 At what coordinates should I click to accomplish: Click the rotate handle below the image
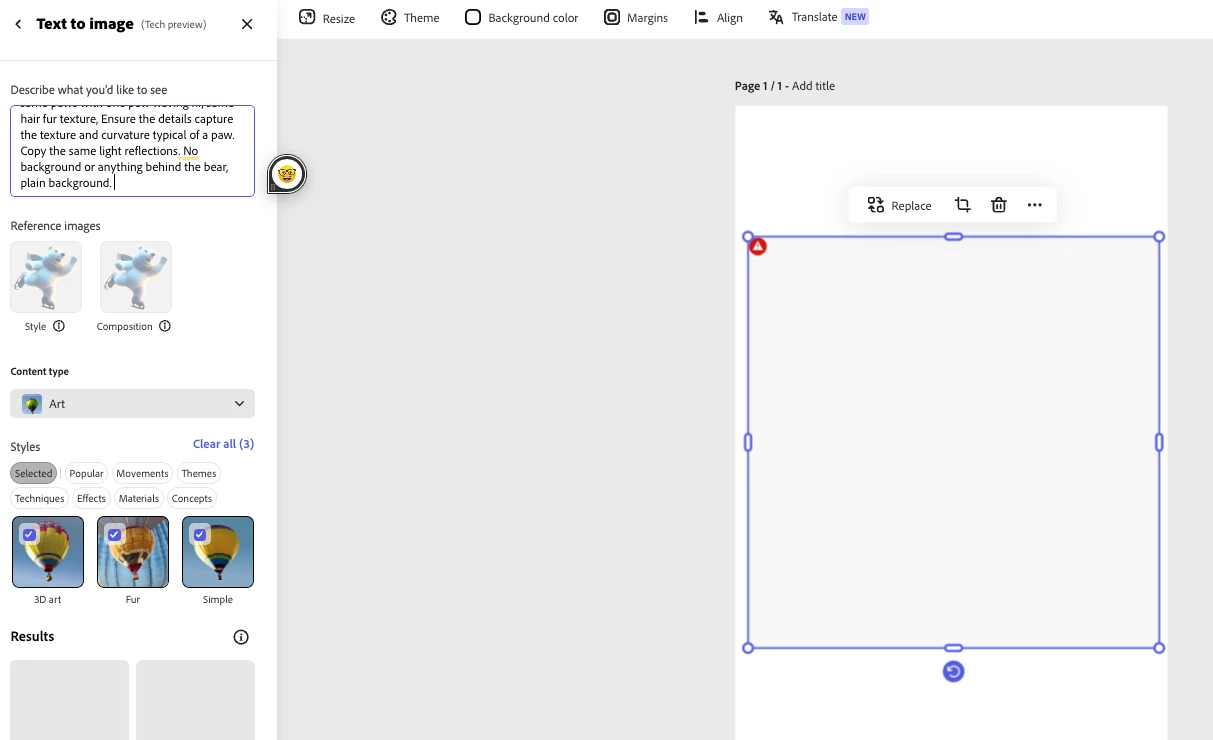(x=953, y=671)
